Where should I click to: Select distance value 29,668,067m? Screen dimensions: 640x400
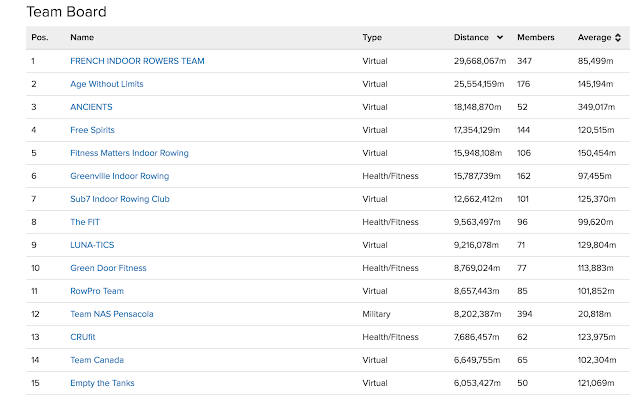point(480,61)
